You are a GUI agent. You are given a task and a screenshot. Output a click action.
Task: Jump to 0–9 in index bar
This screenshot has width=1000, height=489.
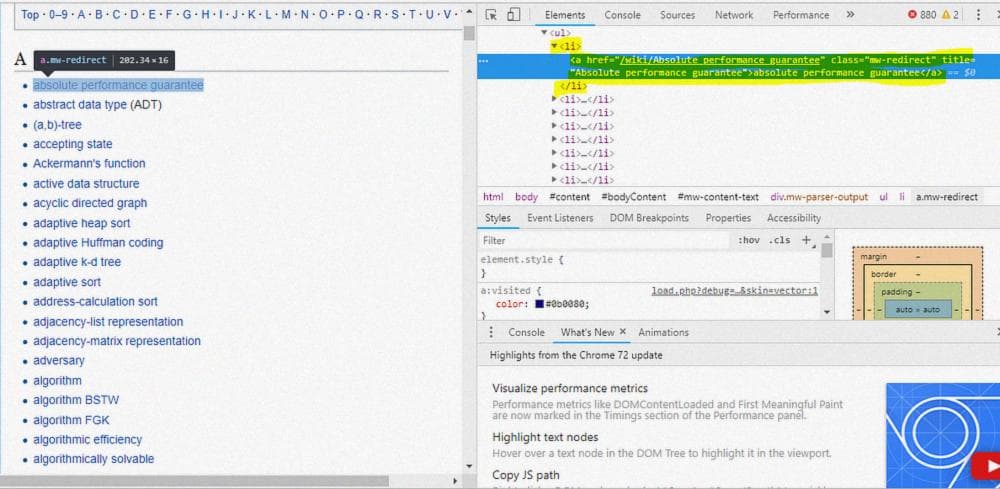[58, 14]
